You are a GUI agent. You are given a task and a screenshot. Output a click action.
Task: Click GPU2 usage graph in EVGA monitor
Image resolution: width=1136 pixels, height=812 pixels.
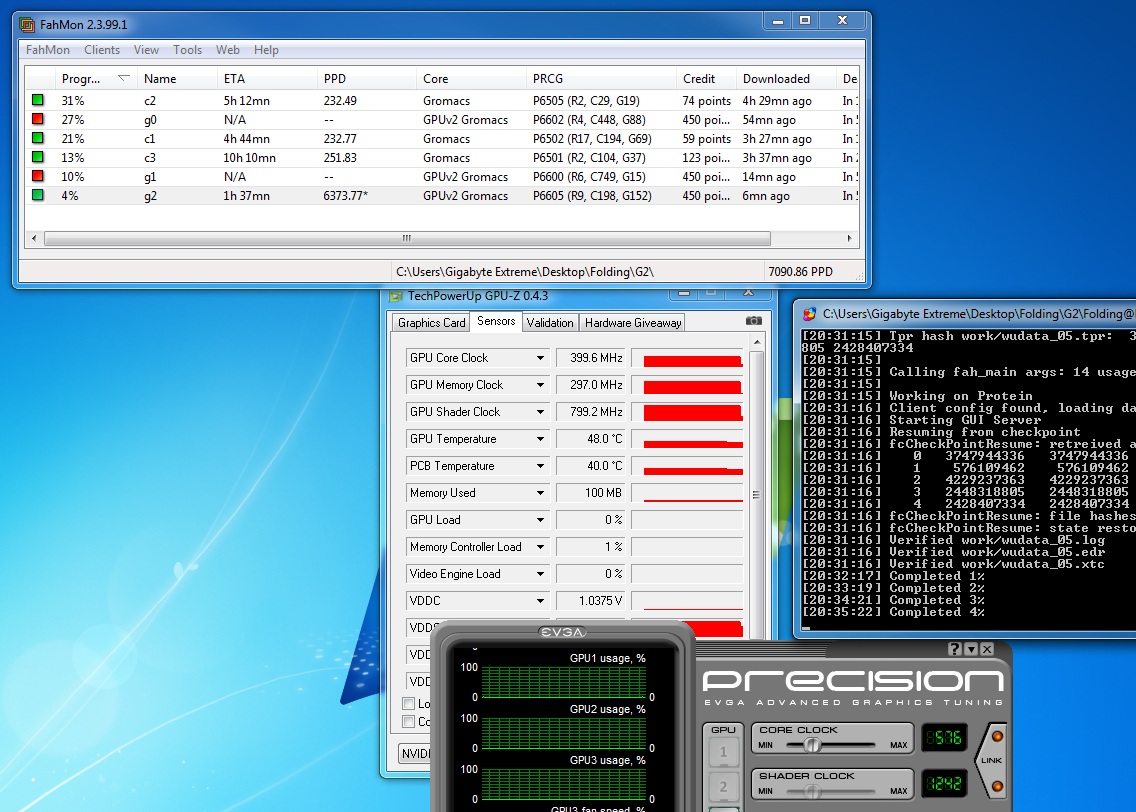(563, 733)
